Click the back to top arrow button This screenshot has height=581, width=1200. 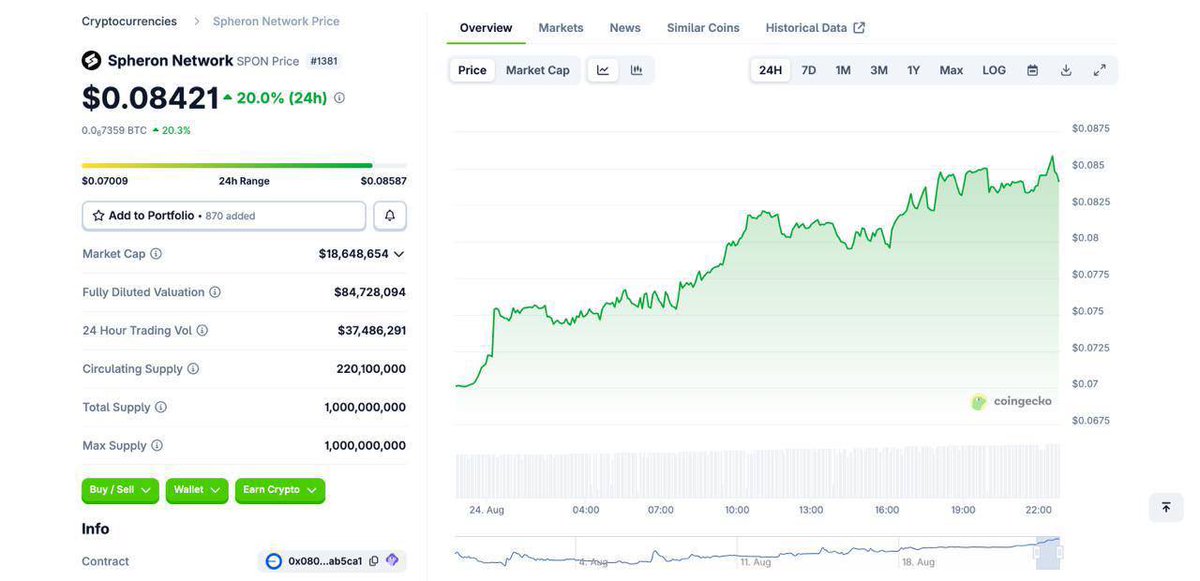point(1166,507)
